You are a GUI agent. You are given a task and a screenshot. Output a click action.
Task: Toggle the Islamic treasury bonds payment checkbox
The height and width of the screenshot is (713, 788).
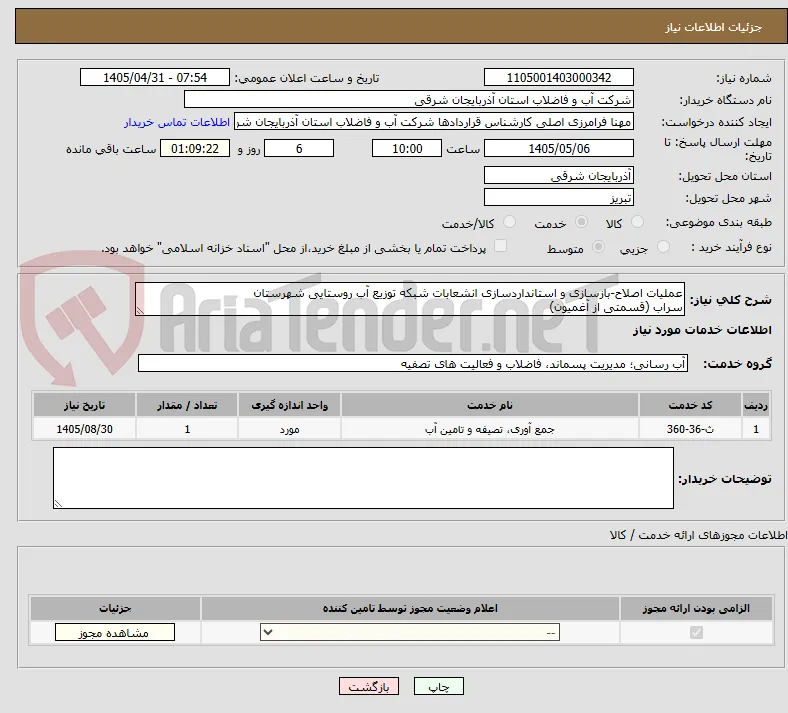tap(500, 246)
